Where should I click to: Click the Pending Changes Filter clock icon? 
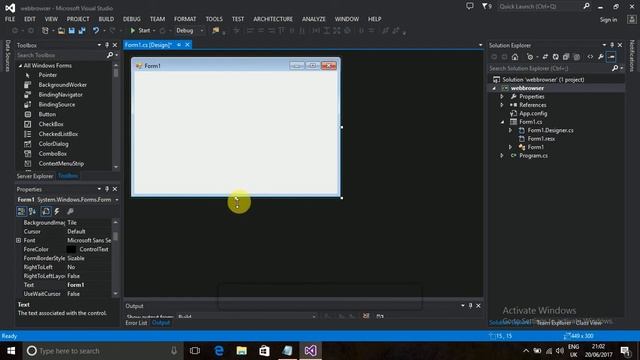(x=530, y=57)
